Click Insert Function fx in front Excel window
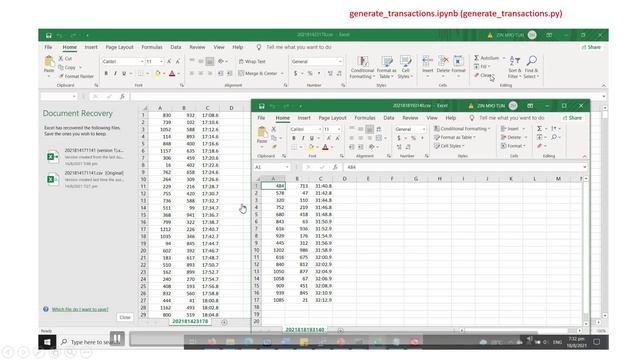Screen dimensions: 640x360 (x=335, y=167)
